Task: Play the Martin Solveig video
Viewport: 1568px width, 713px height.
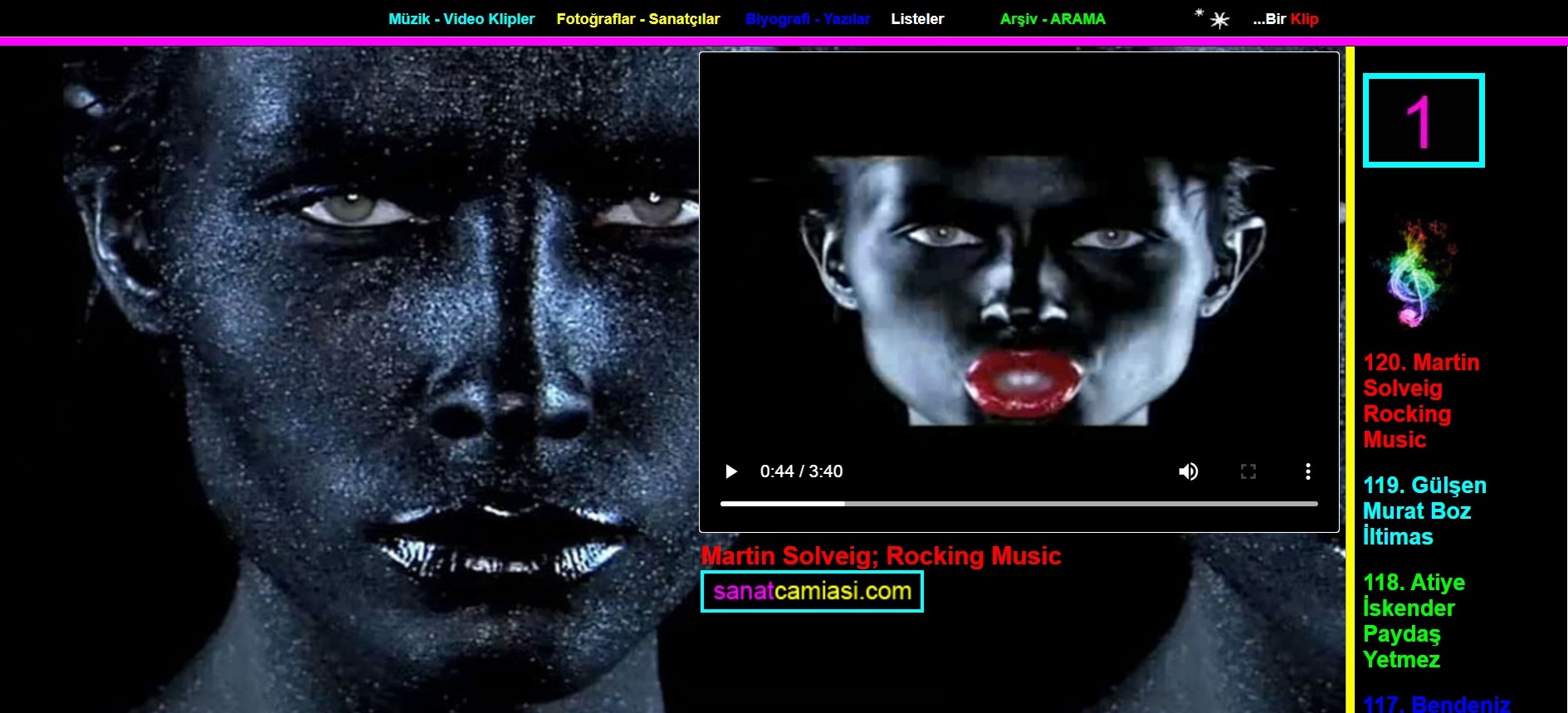Action: pos(731,471)
